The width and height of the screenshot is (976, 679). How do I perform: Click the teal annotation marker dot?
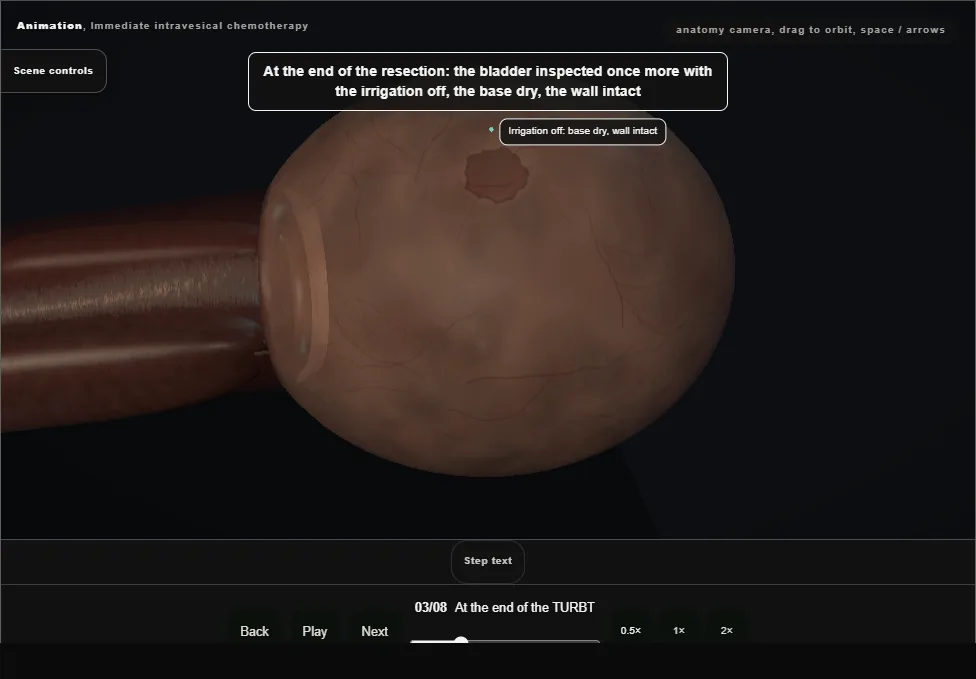(x=491, y=129)
